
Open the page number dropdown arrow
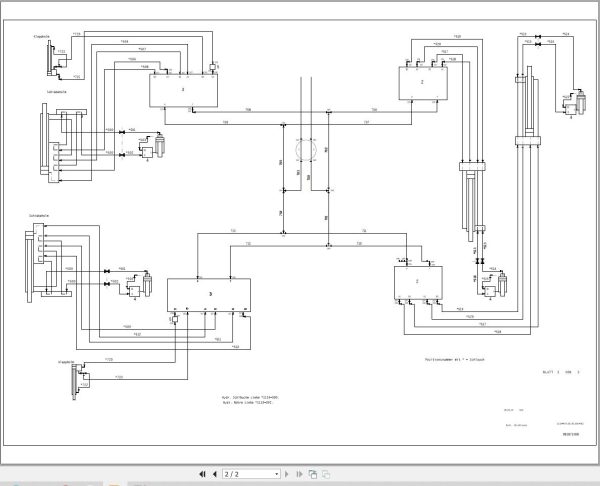tap(277, 474)
